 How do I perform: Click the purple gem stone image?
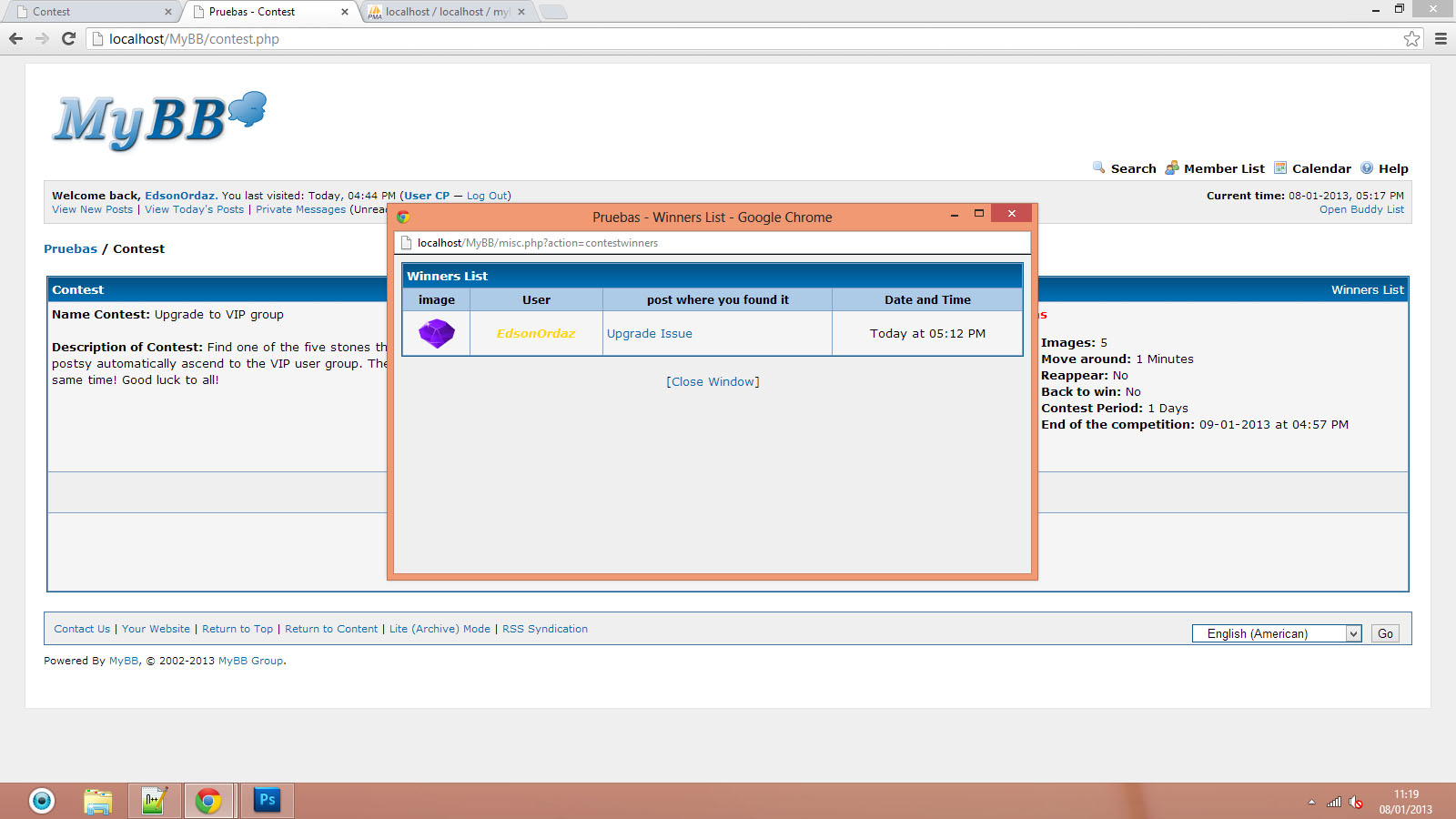[x=436, y=333]
